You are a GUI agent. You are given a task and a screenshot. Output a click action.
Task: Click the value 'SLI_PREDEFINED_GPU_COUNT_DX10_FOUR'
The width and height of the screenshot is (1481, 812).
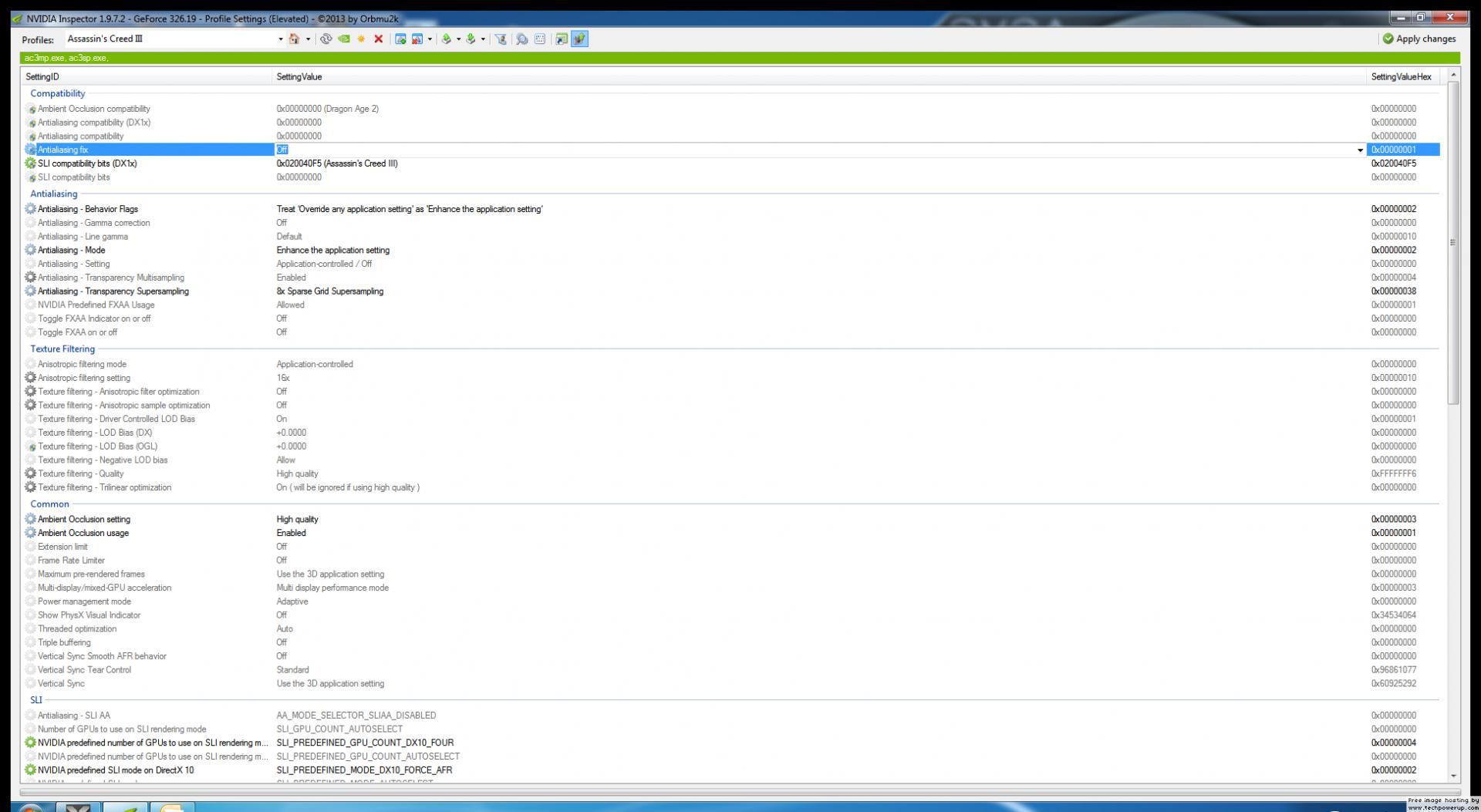tap(365, 743)
